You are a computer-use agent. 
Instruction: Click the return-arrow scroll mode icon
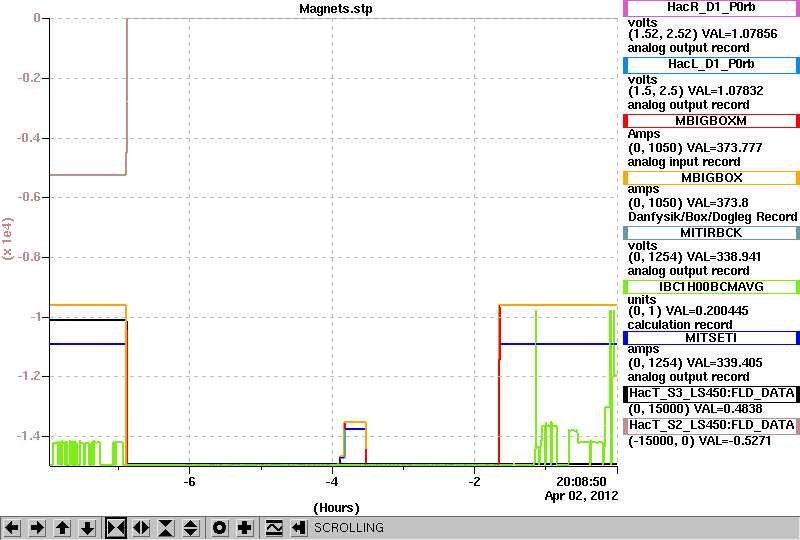299,527
